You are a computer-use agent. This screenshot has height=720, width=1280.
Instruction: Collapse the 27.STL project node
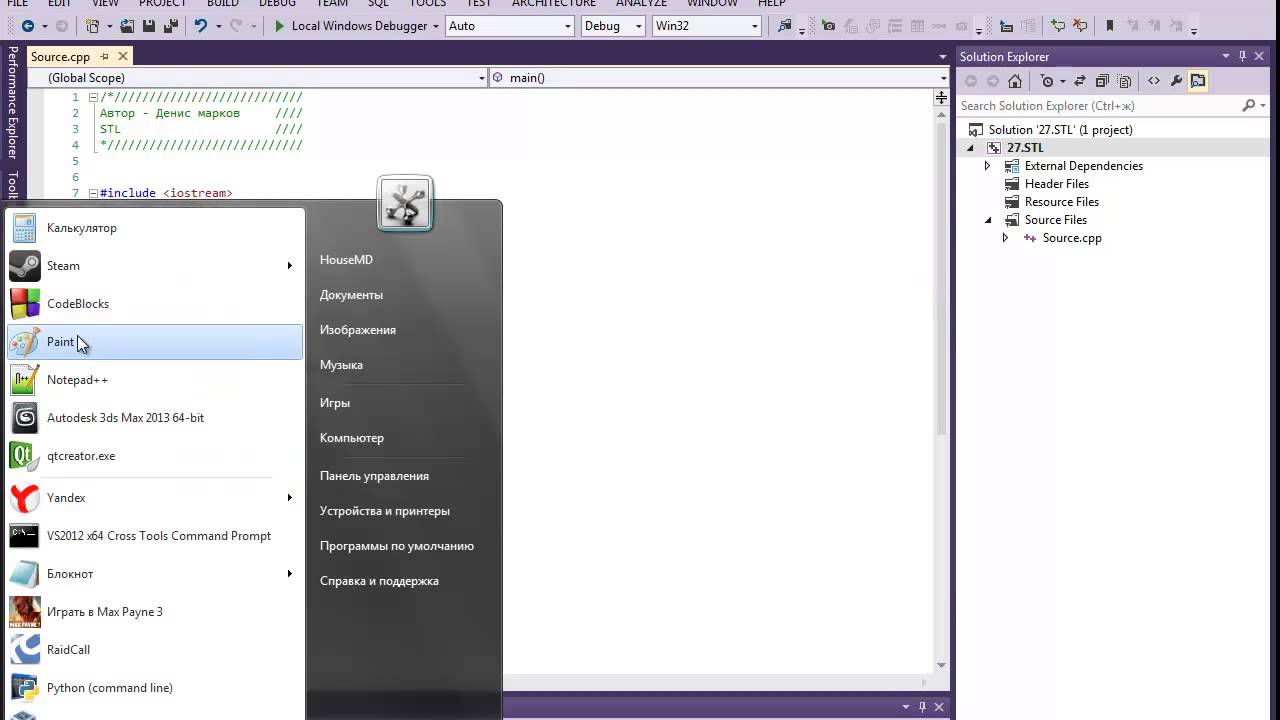click(969, 148)
